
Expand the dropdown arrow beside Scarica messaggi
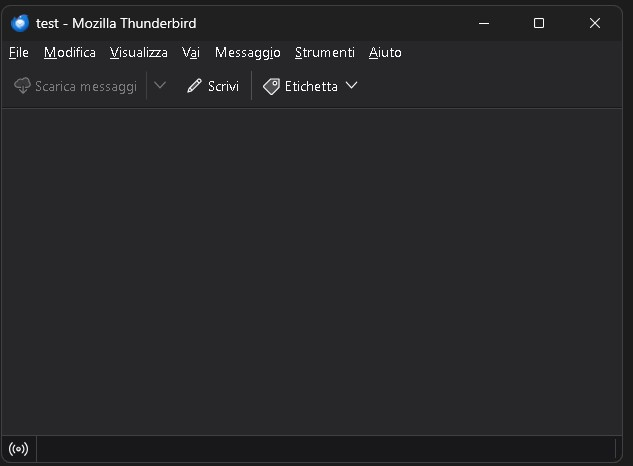[x=160, y=86]
